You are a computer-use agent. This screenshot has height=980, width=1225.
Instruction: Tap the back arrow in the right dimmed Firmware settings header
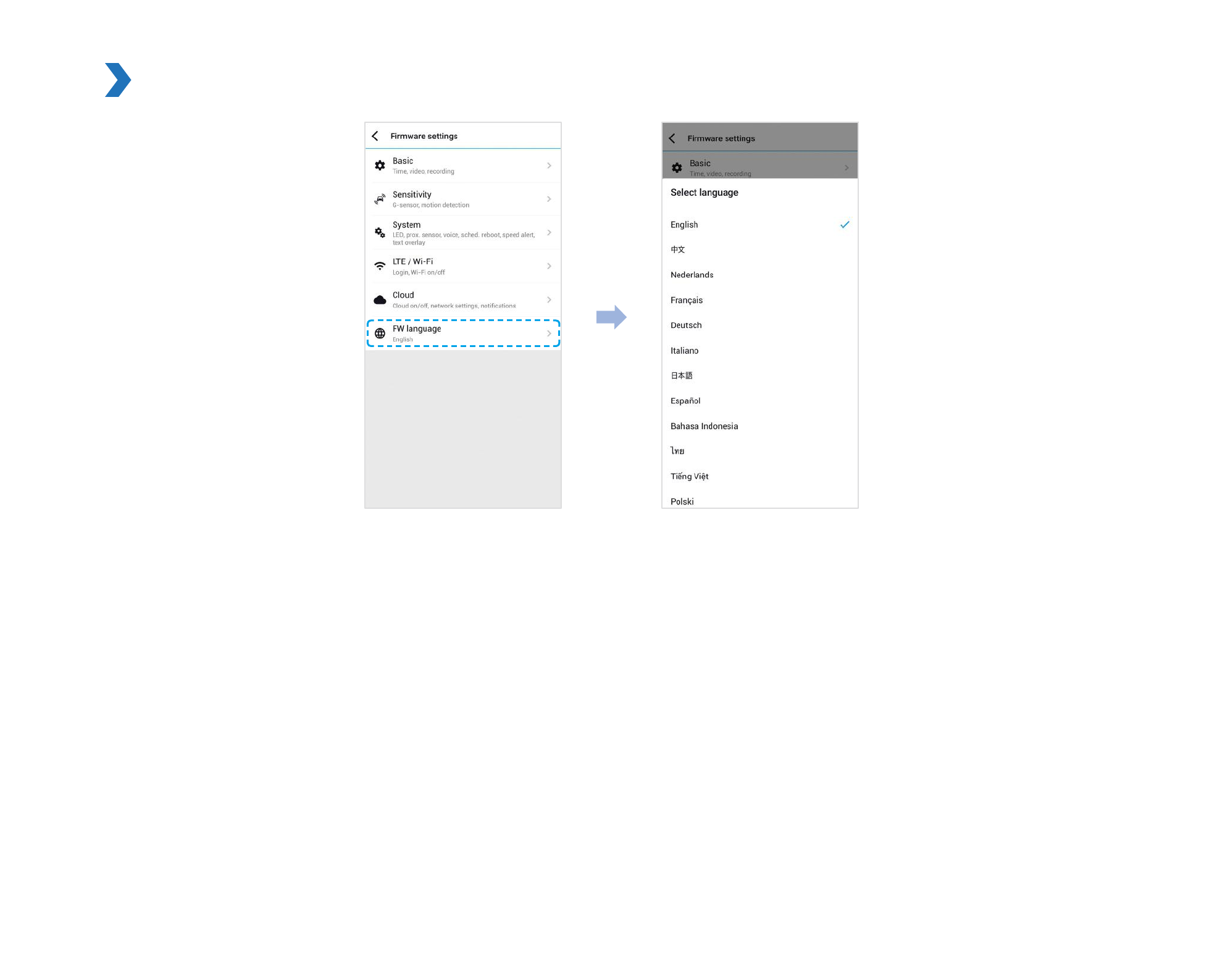click(672, 138)
